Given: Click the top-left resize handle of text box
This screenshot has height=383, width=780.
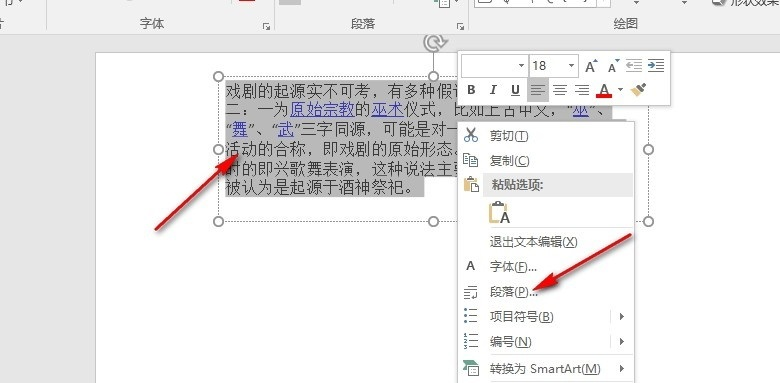Looking at the screenshot, I should point(218,77).
